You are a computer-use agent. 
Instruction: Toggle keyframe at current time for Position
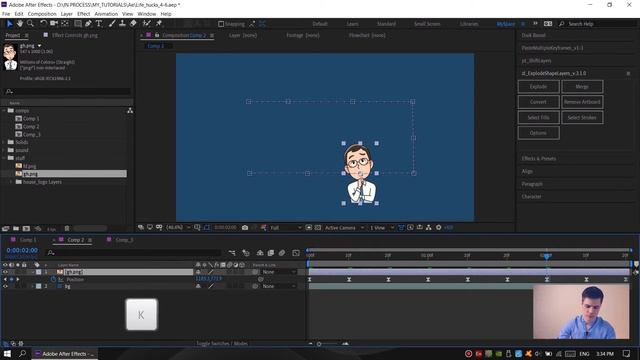click(x=11, y=280)
